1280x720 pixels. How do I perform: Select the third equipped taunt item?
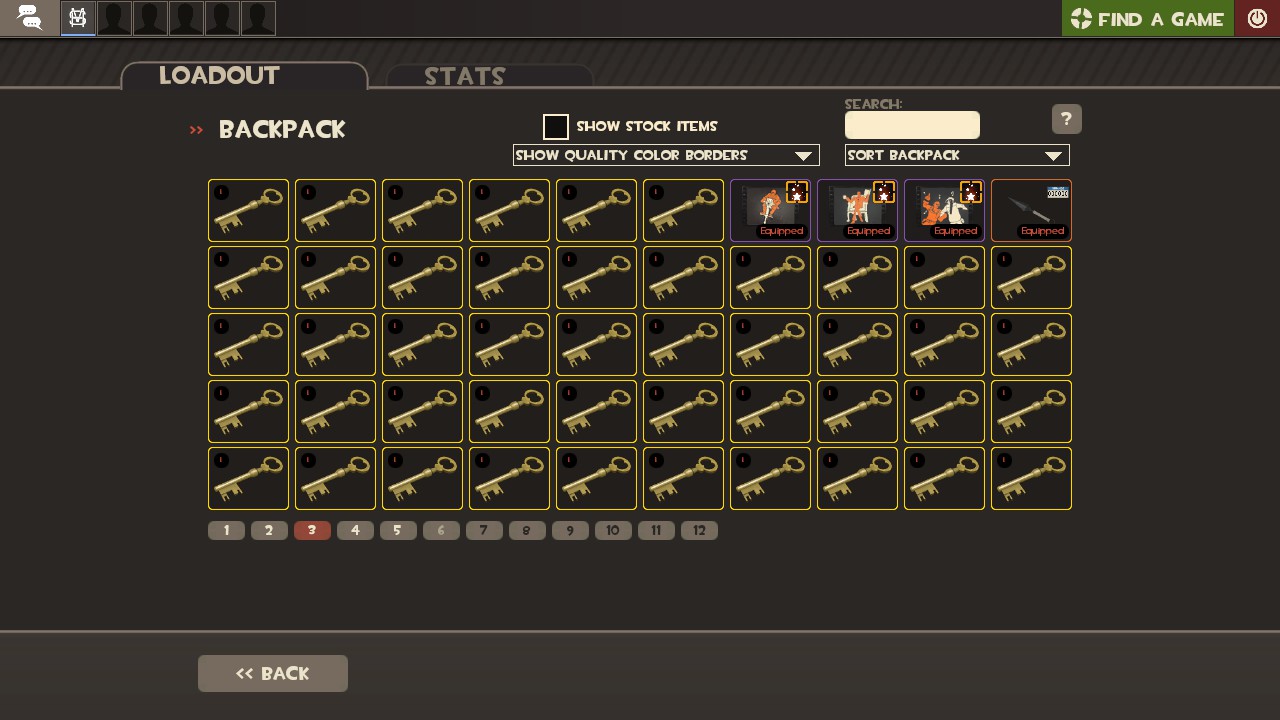(944, 211)
